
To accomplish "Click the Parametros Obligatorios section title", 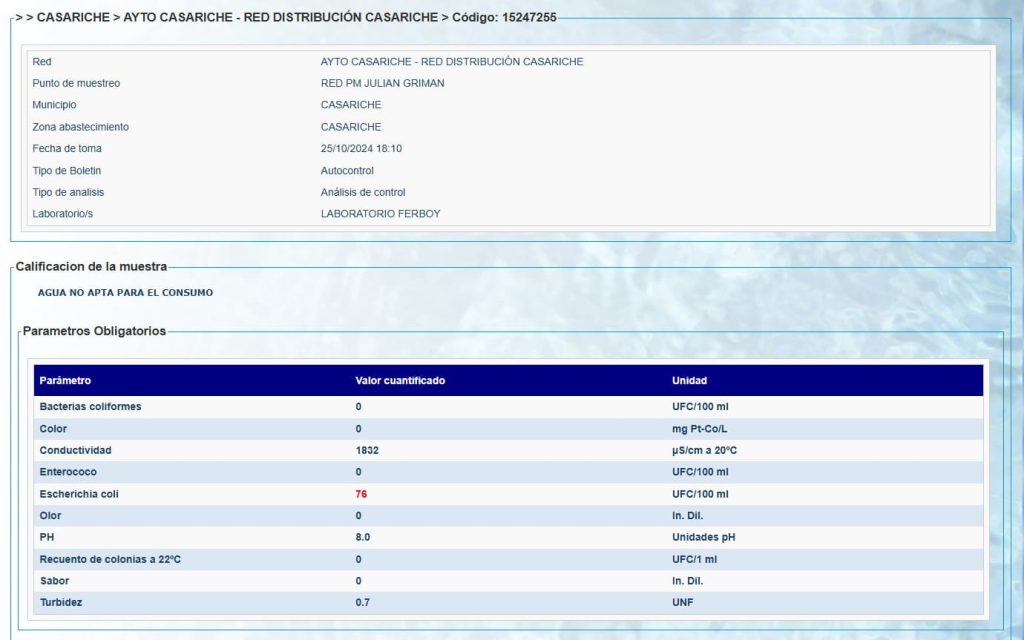I will [94, 331].
